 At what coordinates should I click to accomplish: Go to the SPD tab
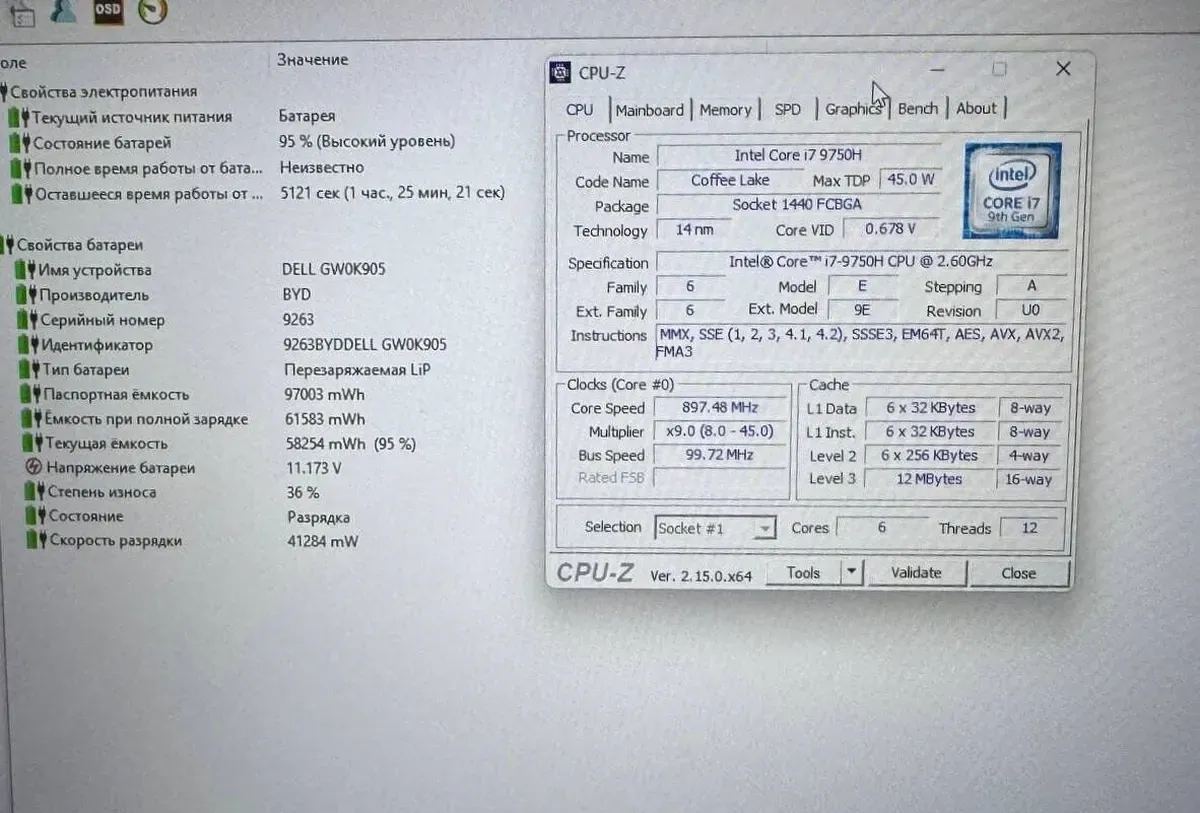[788, 110]
